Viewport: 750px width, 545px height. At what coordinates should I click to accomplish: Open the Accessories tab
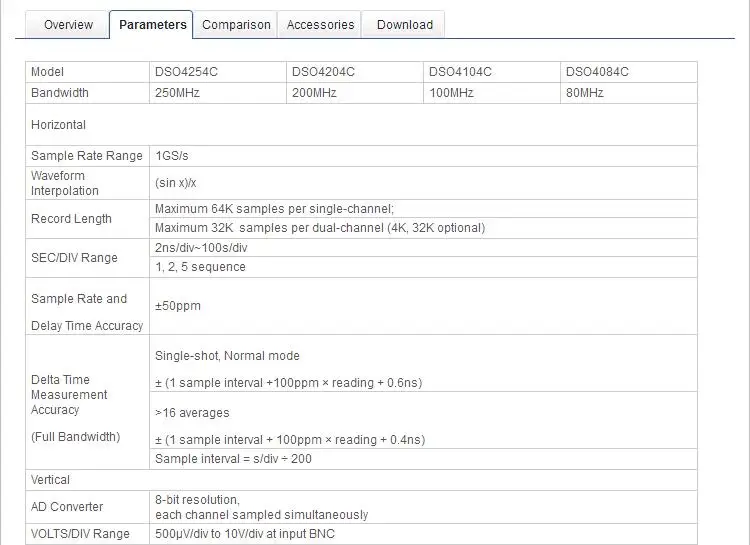pos(320,24)
